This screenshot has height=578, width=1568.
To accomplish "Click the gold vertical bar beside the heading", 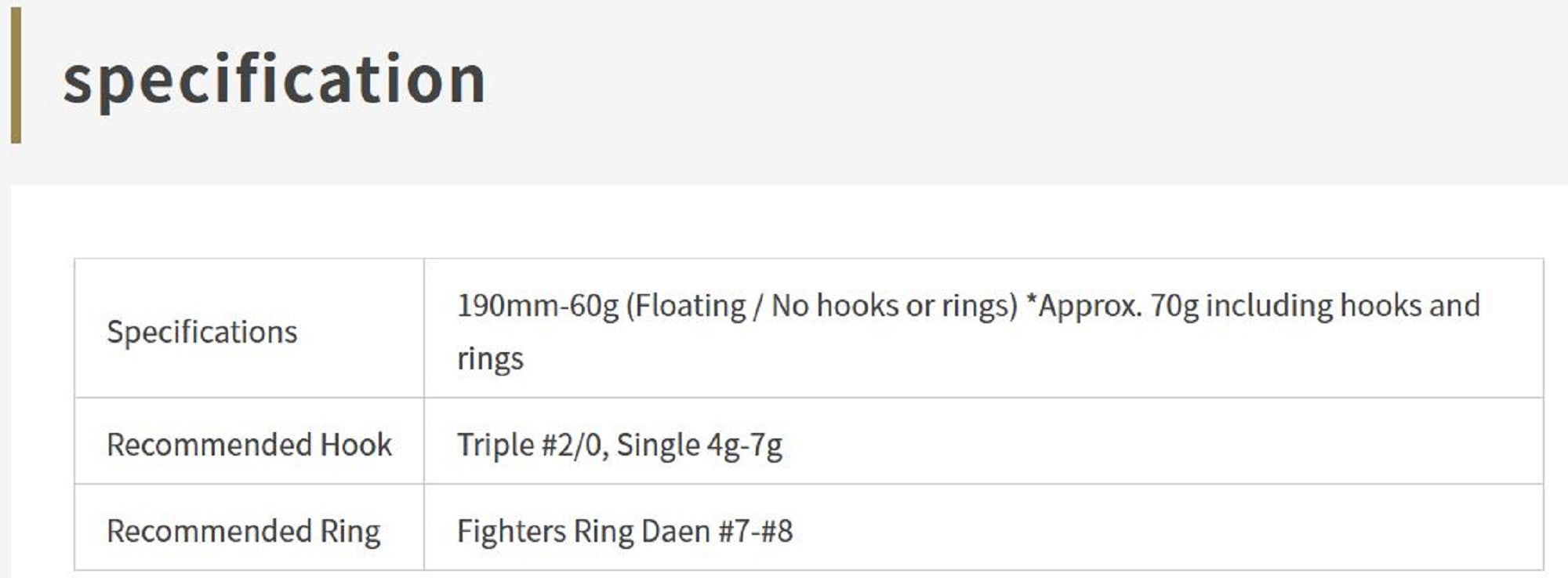I will [x=16, y=75].
